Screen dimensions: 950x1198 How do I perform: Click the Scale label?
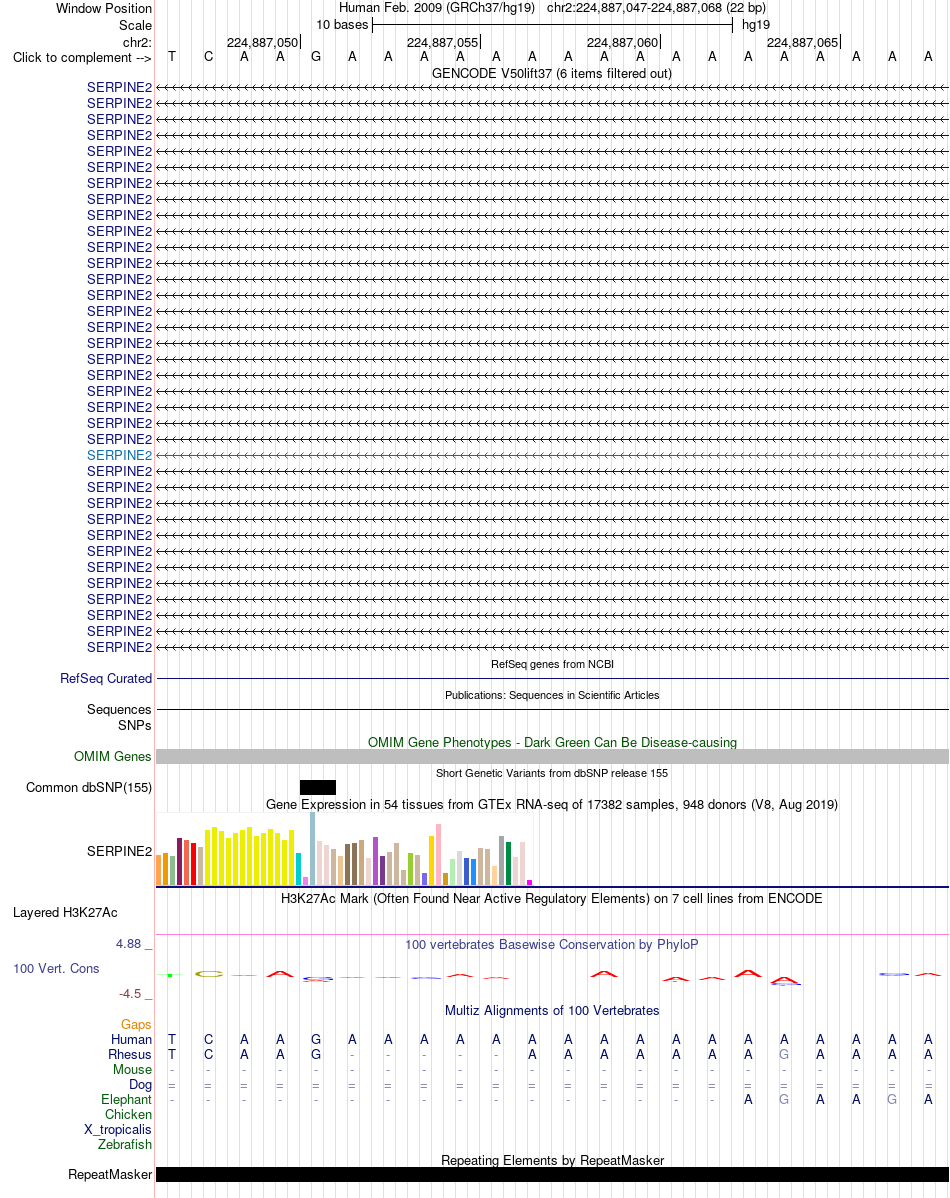coord(135,25)
